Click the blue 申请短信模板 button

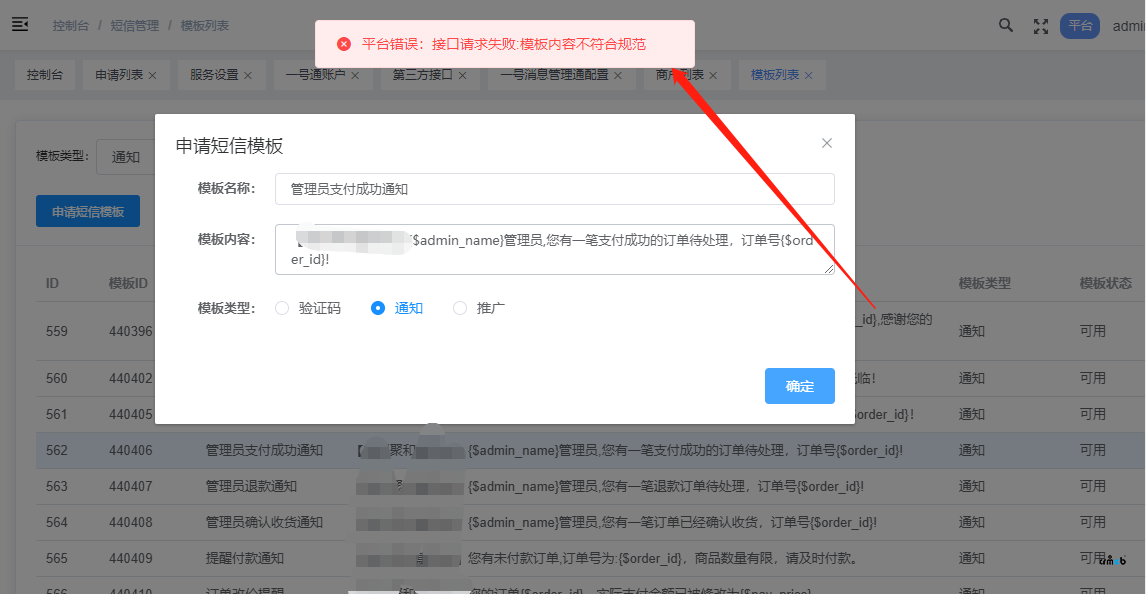coord(88,212)
